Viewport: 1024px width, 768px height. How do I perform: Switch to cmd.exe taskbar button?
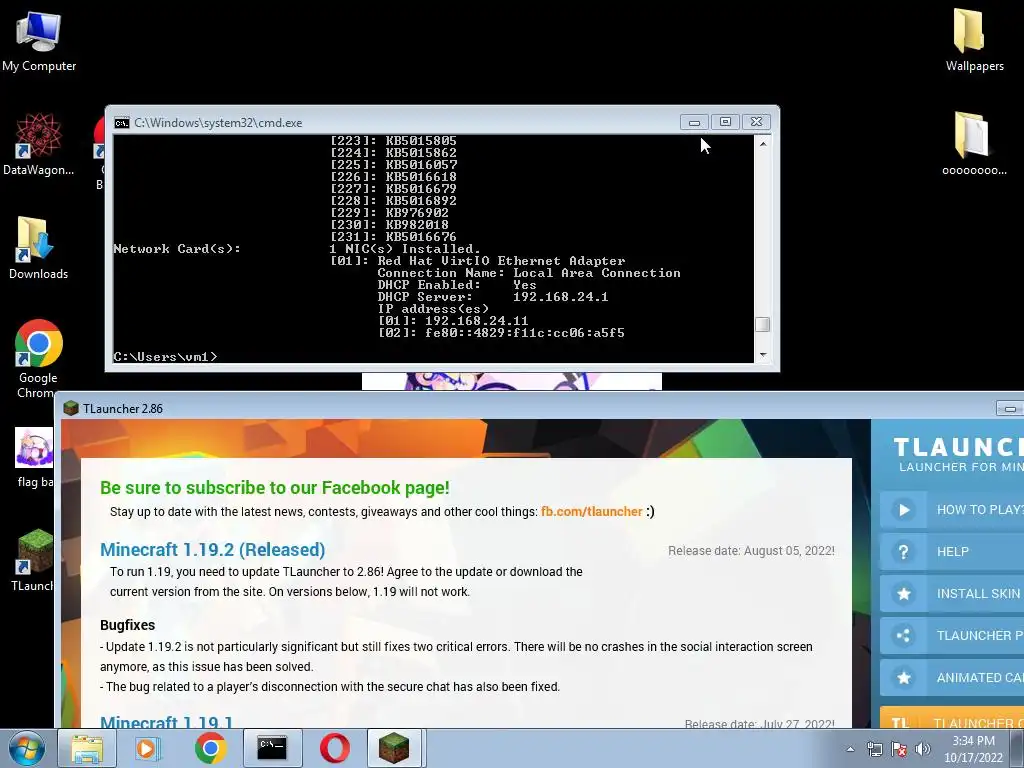click(272, 748)
